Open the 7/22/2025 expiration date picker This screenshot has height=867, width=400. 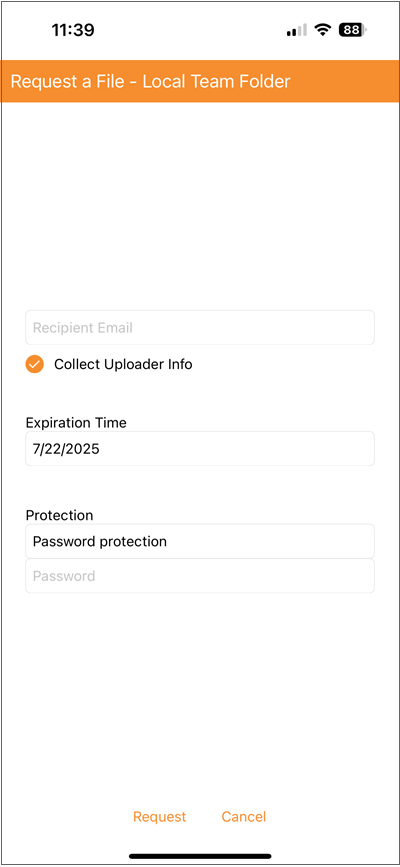click(200, 448)
